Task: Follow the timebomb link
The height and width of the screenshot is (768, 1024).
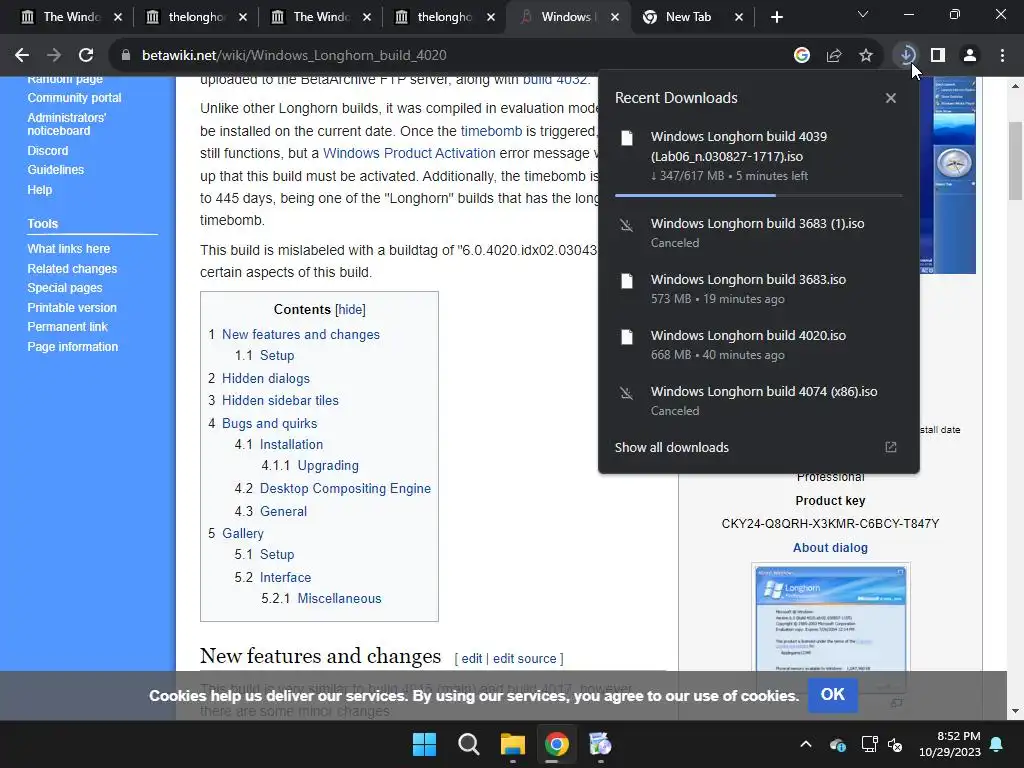Action: pos(491,131)
